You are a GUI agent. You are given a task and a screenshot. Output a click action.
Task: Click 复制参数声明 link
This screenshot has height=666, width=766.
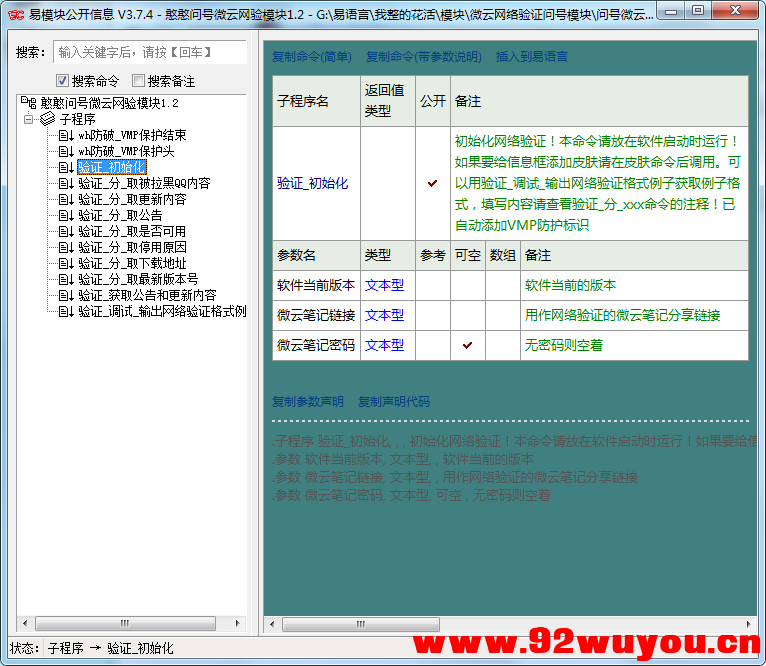(308, 402)
